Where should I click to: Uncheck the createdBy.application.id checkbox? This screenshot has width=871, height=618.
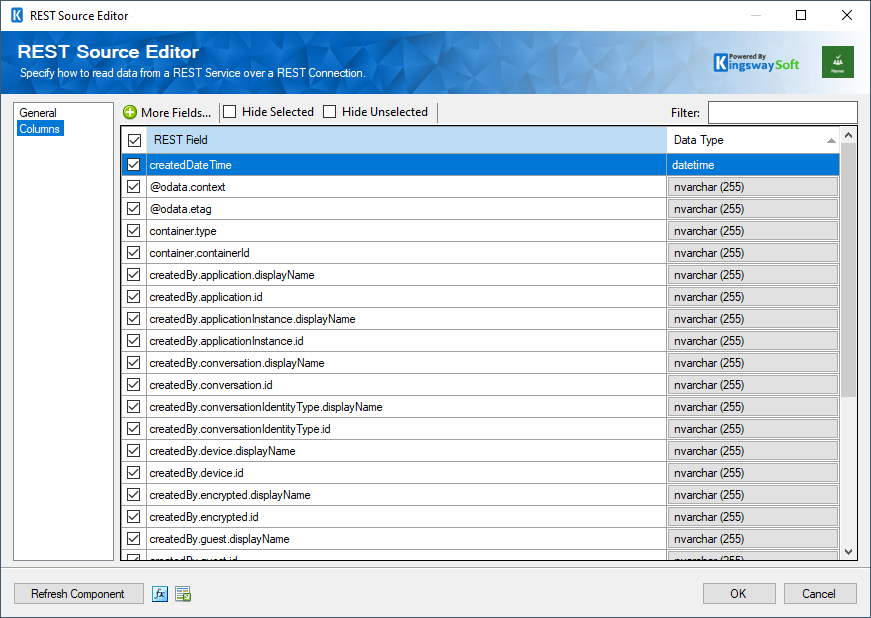coord(133,297)
